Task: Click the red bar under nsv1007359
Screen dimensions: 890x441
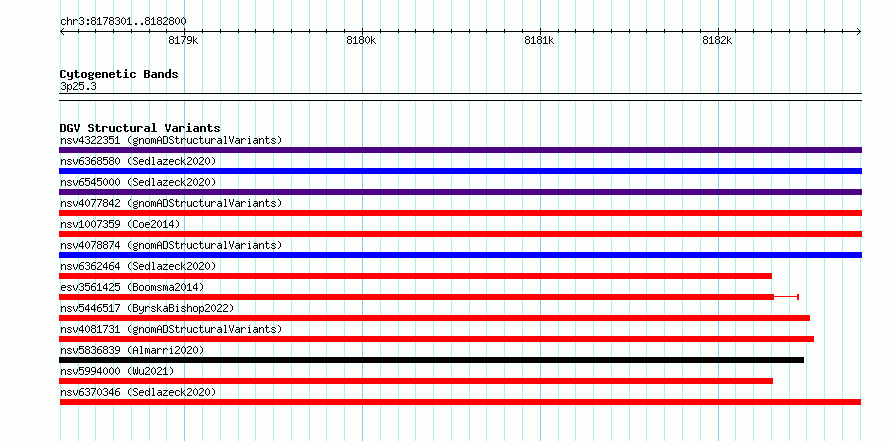Action: (460, 234)
